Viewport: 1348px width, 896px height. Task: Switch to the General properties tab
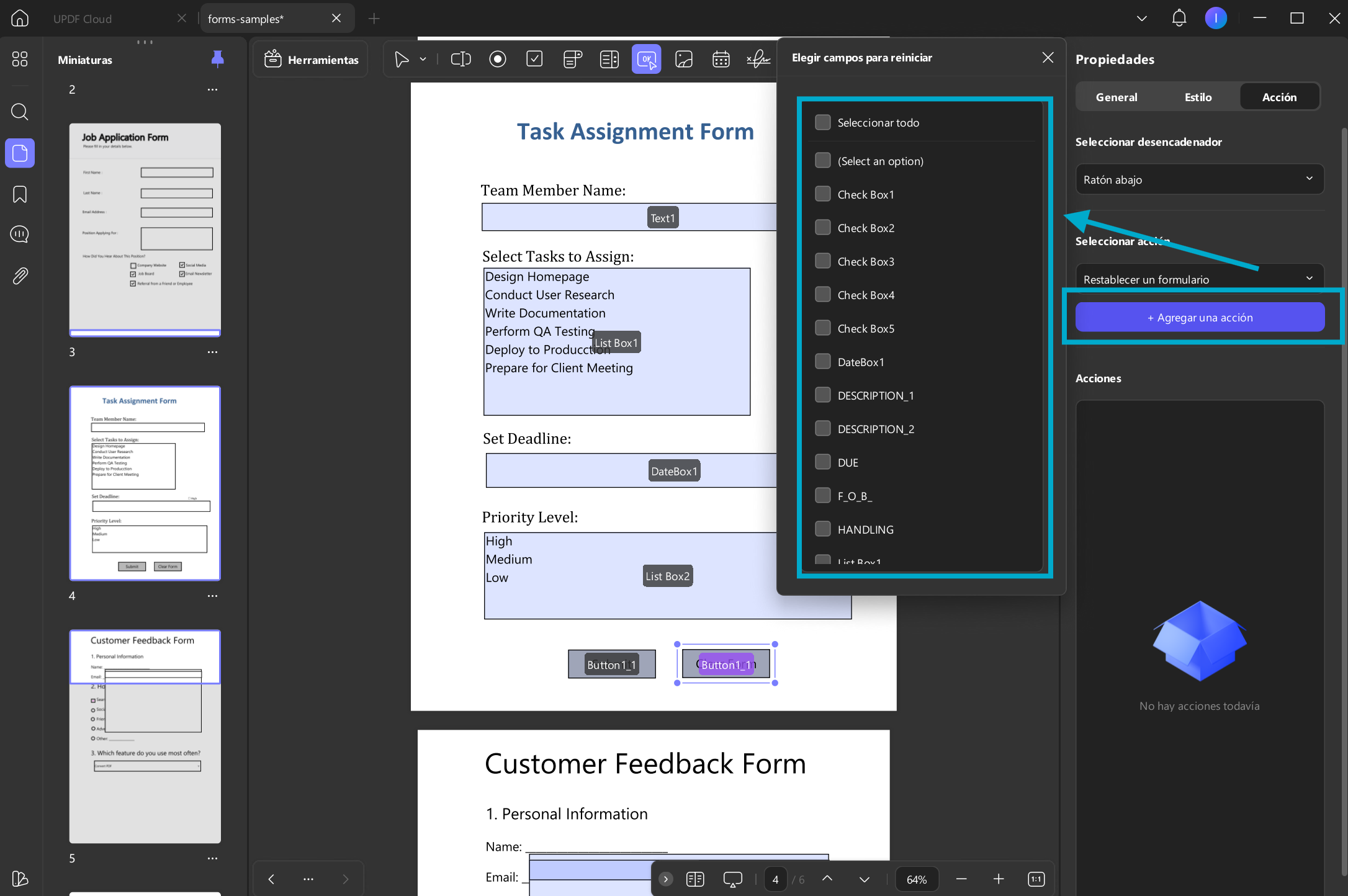point(1117,97)
